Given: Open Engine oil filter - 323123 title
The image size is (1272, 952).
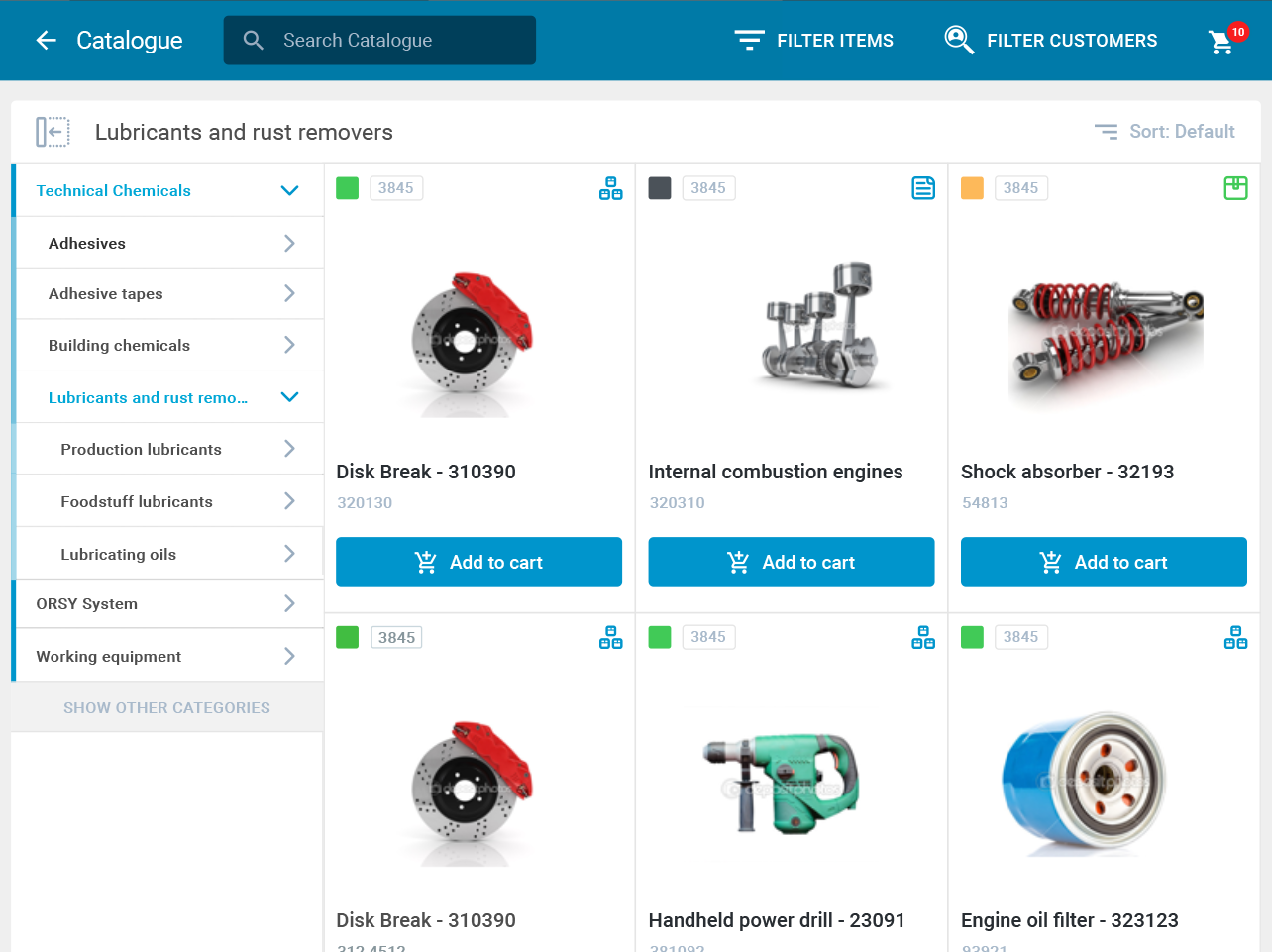Looking at the screenshot, I should point(1070,920).
